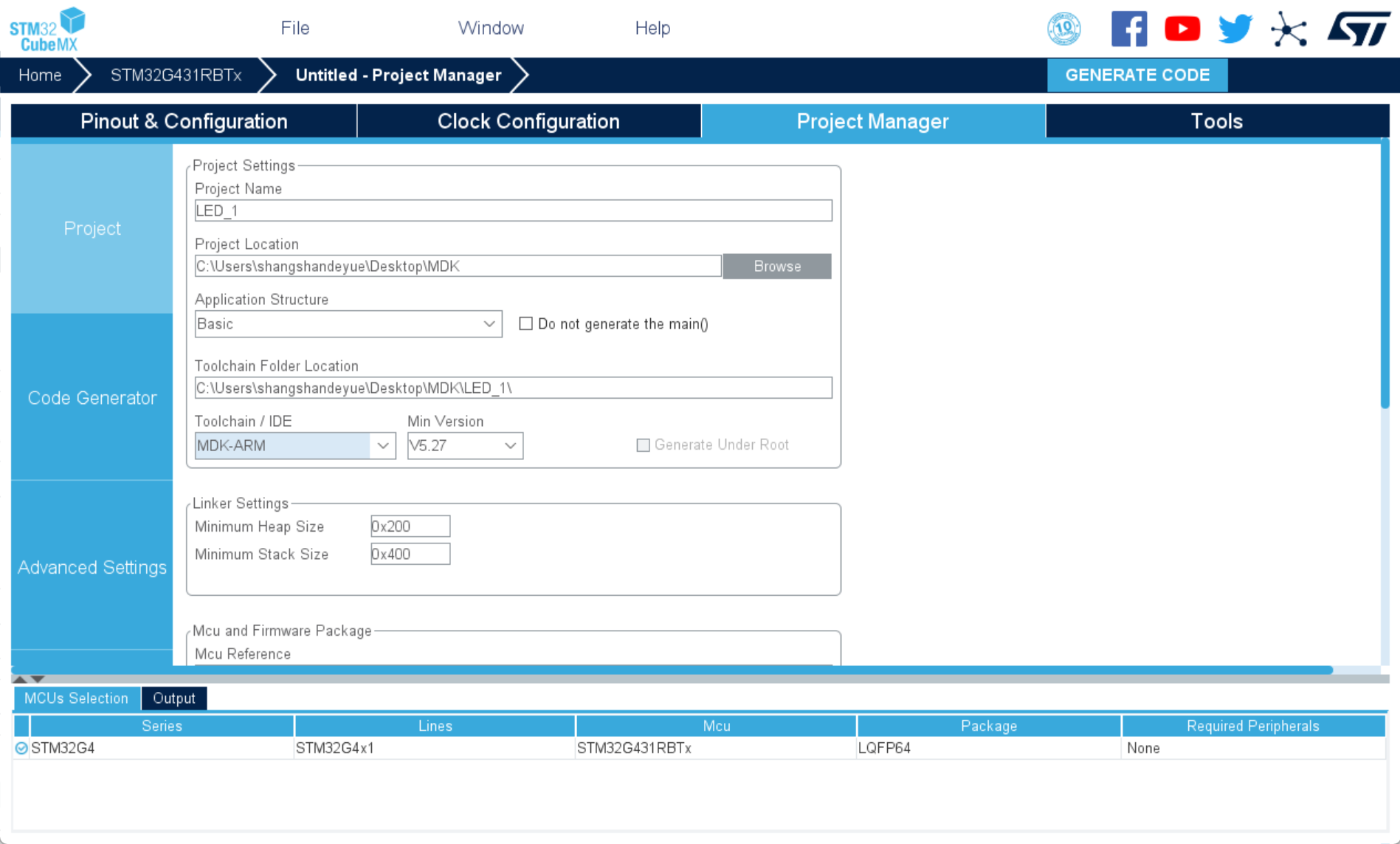This screenshot has width=1400, height=844.
Task: Click Untitled - Project Manager breadcrumb
Action: coord(399,75)
